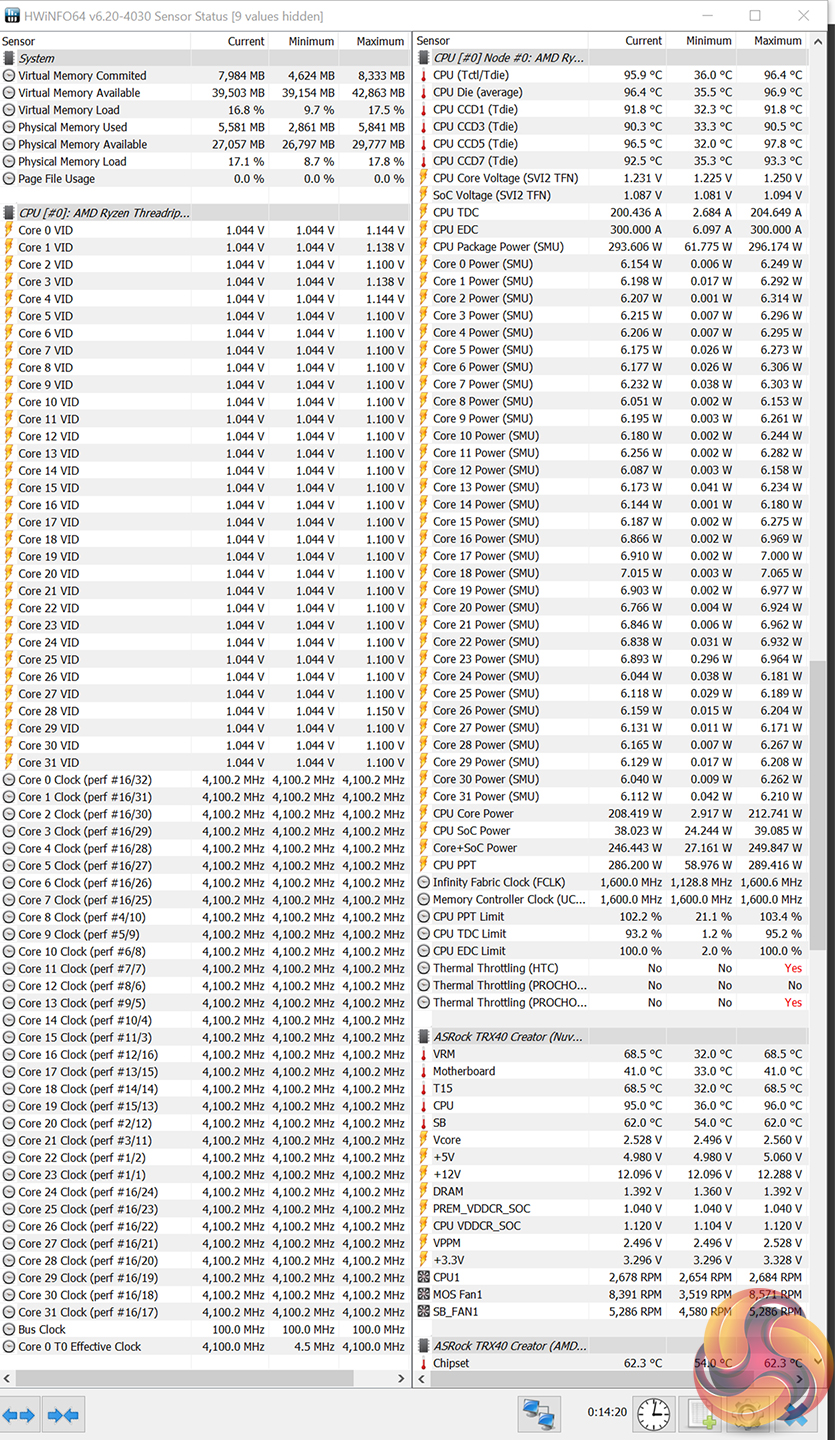Click the collapse columns blue arrows icon

63,1415
